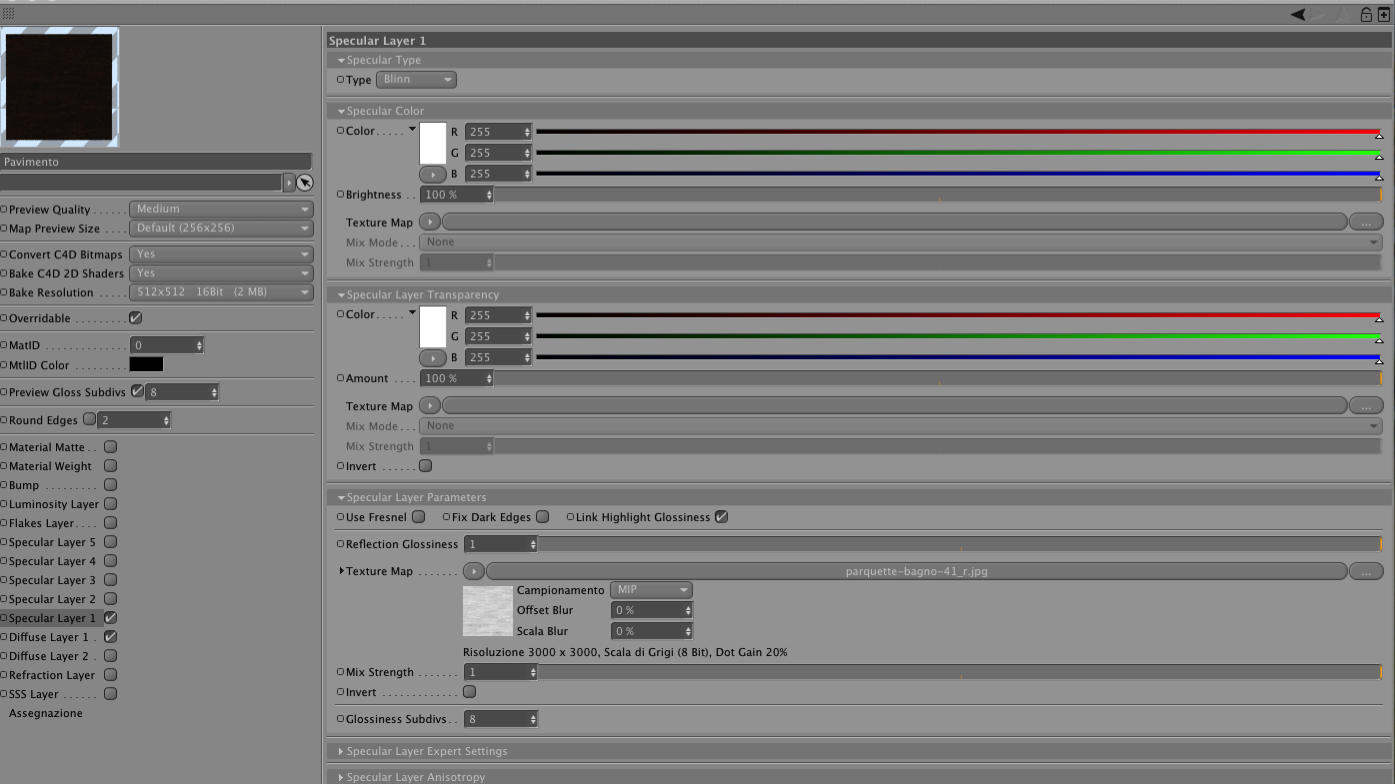
Task: Open arrow menu for the parquette texture map
Action: pyautogui.click(x=474, y=572)
